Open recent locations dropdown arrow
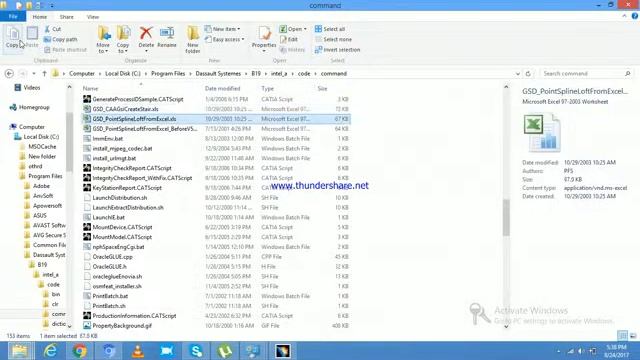 pos(34,73)
